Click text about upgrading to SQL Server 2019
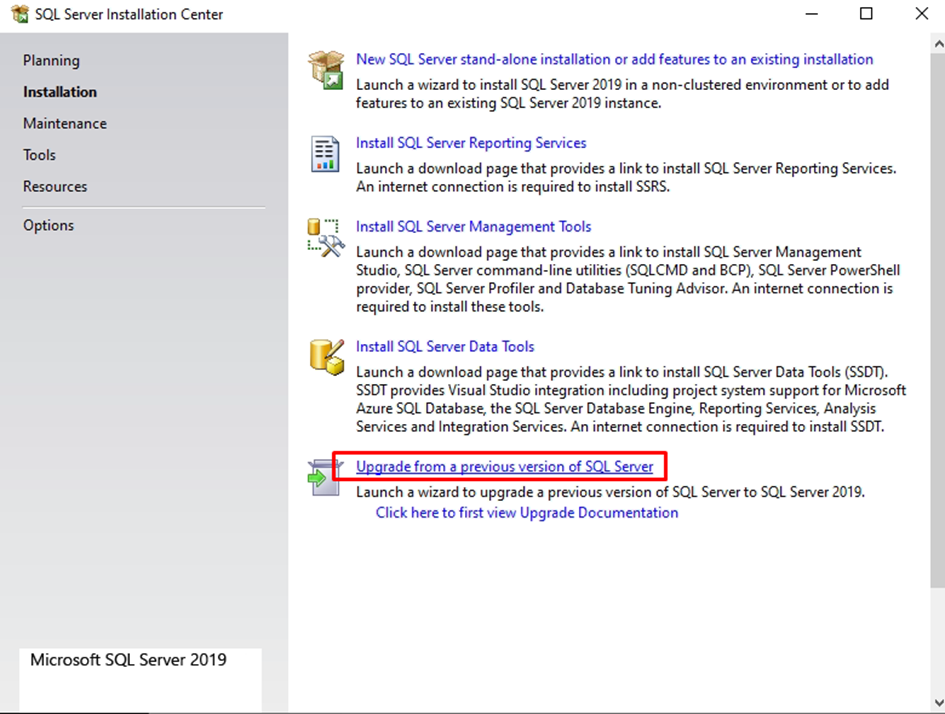Viewport: 945px width, 714px height. [x=610, y=492]
